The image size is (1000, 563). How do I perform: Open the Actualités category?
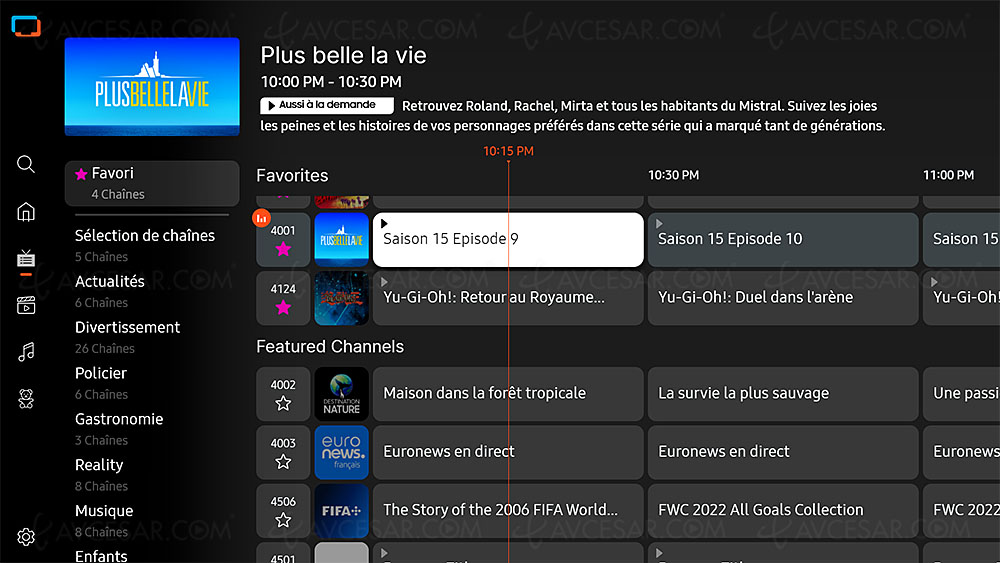pos(110,291)
